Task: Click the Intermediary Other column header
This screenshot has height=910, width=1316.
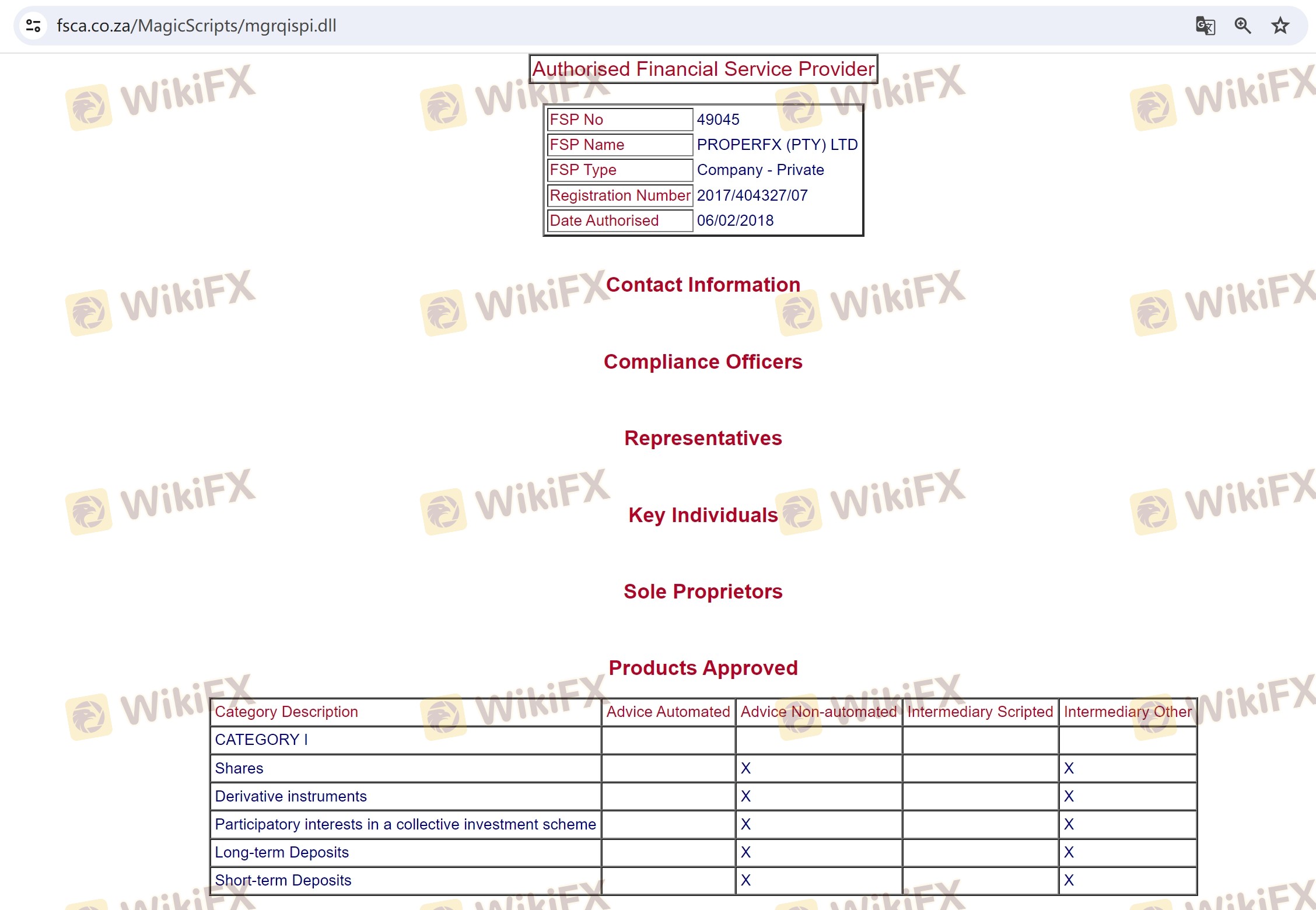Action: click(x=1127, y=712)
